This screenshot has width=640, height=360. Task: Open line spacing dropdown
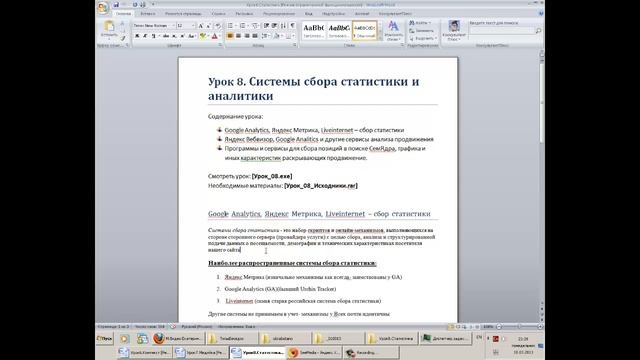pyautogui.click(x=266, y=36)
